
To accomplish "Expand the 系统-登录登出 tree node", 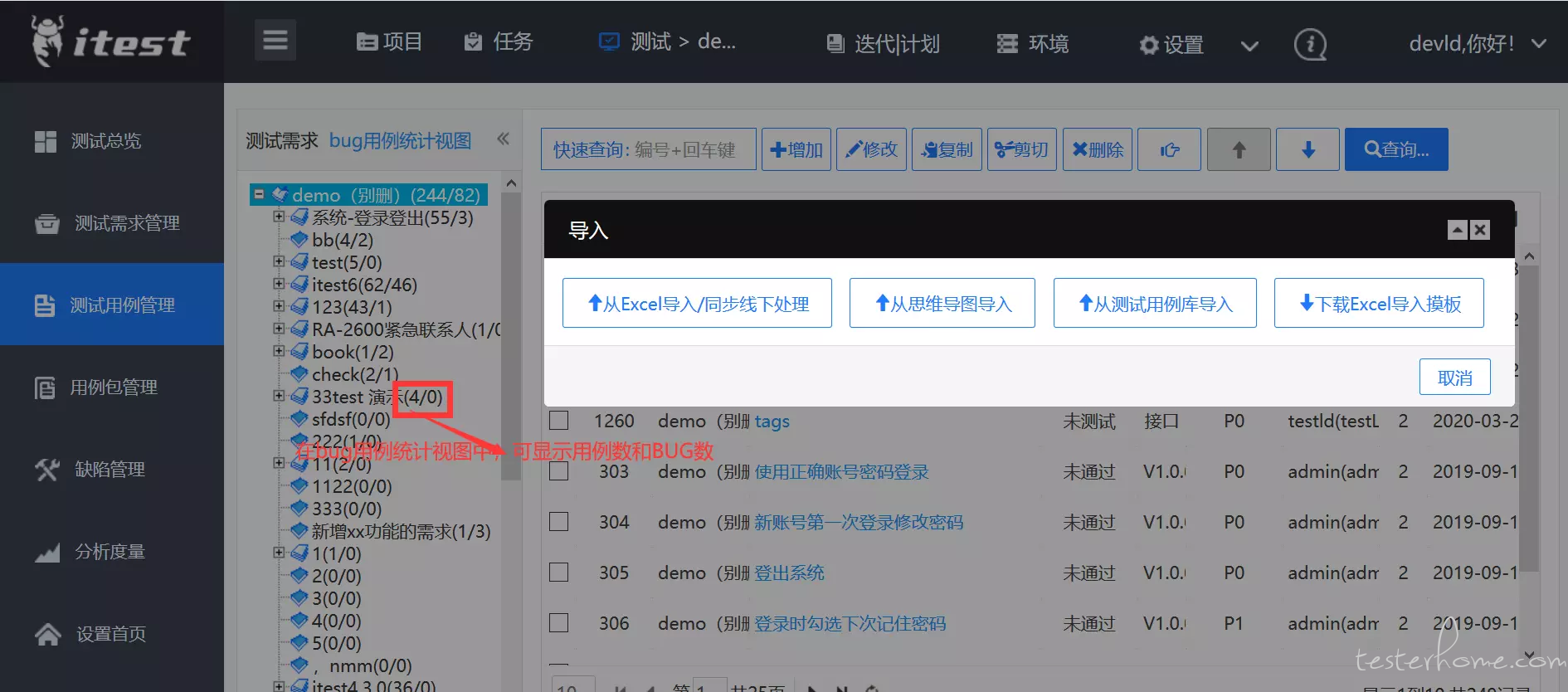I will pos(279,217).
